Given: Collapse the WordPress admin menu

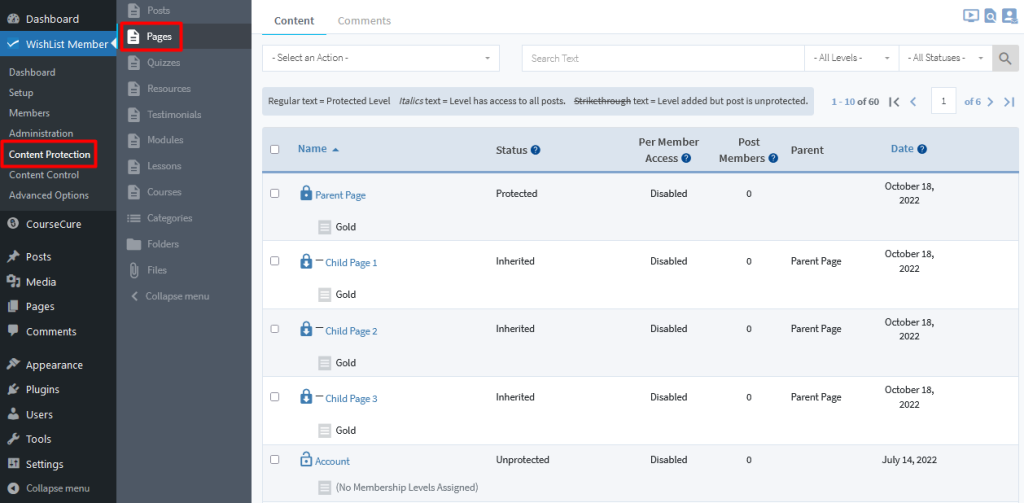Looking at the screenshot, I should (58, 488).
